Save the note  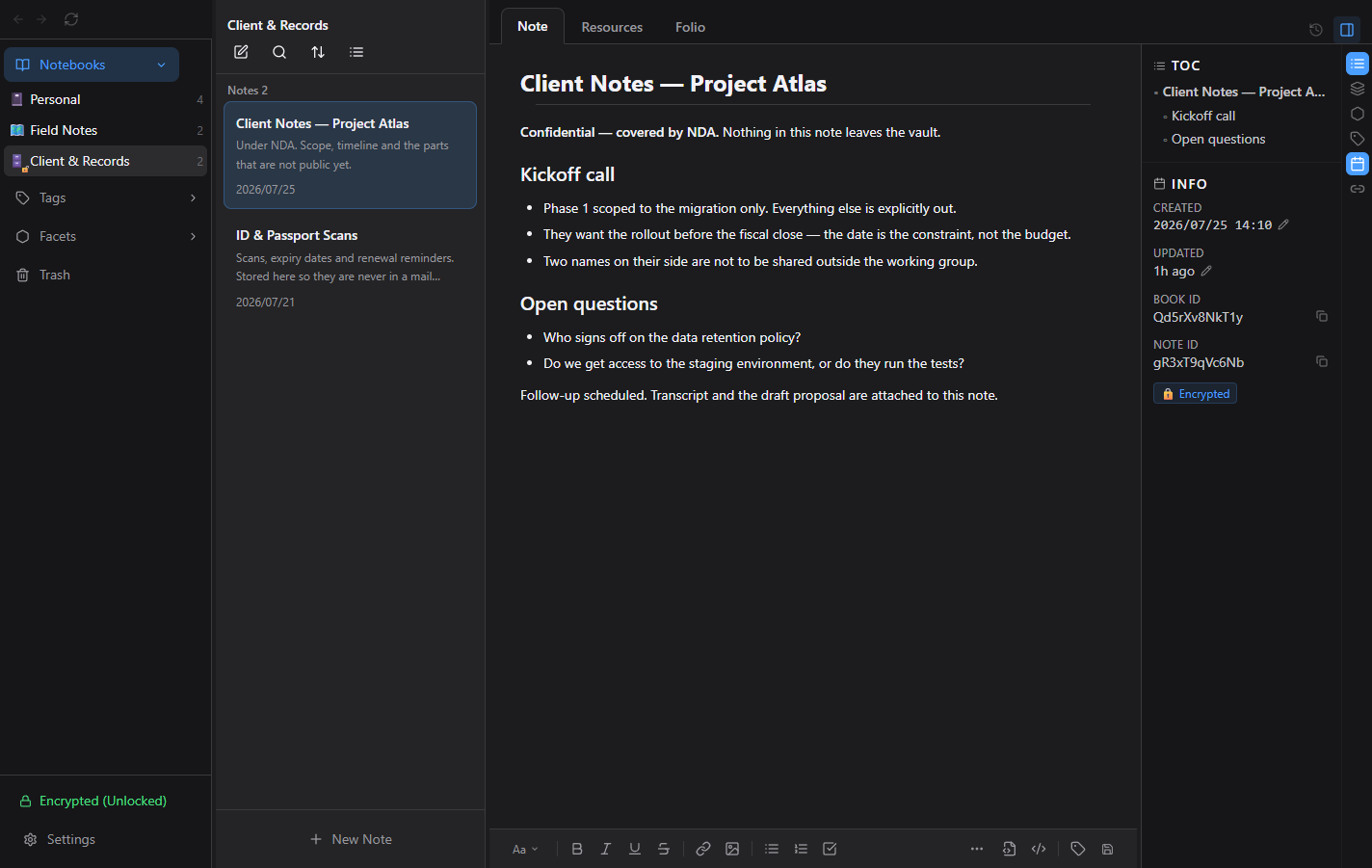pos(1108,849)
